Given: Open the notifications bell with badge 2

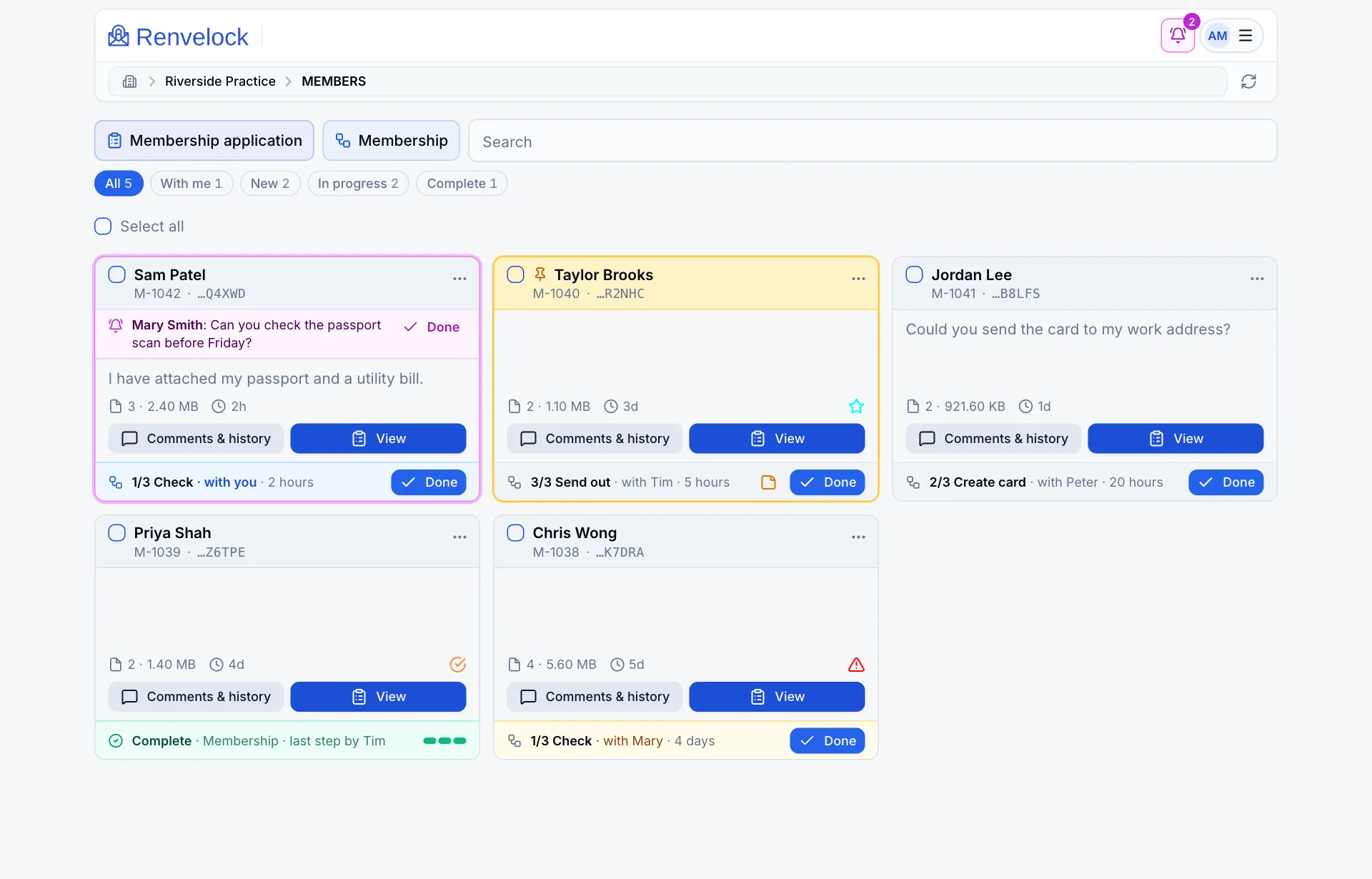Looking at the screenshot, I should (x=1178, y=36).
